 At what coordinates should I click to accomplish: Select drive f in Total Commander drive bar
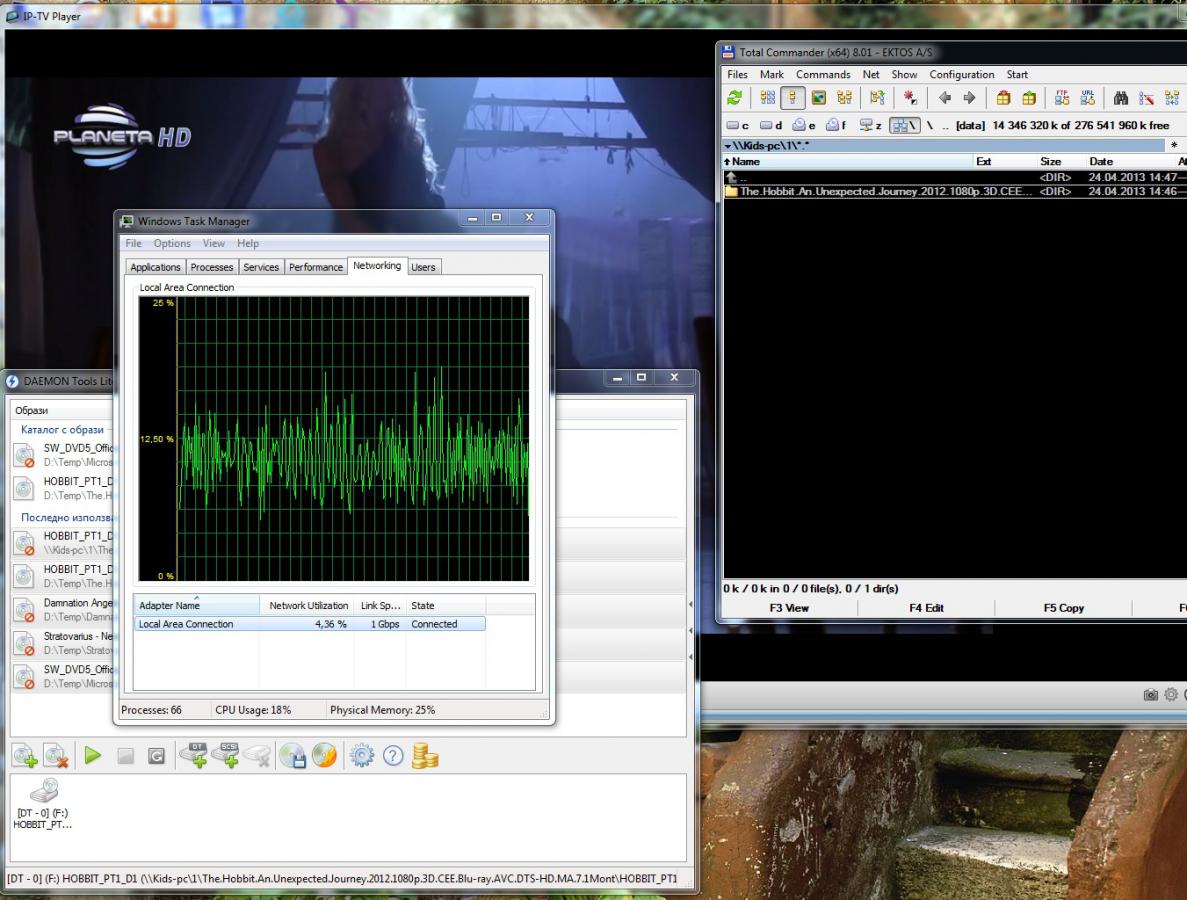(836, 126)
